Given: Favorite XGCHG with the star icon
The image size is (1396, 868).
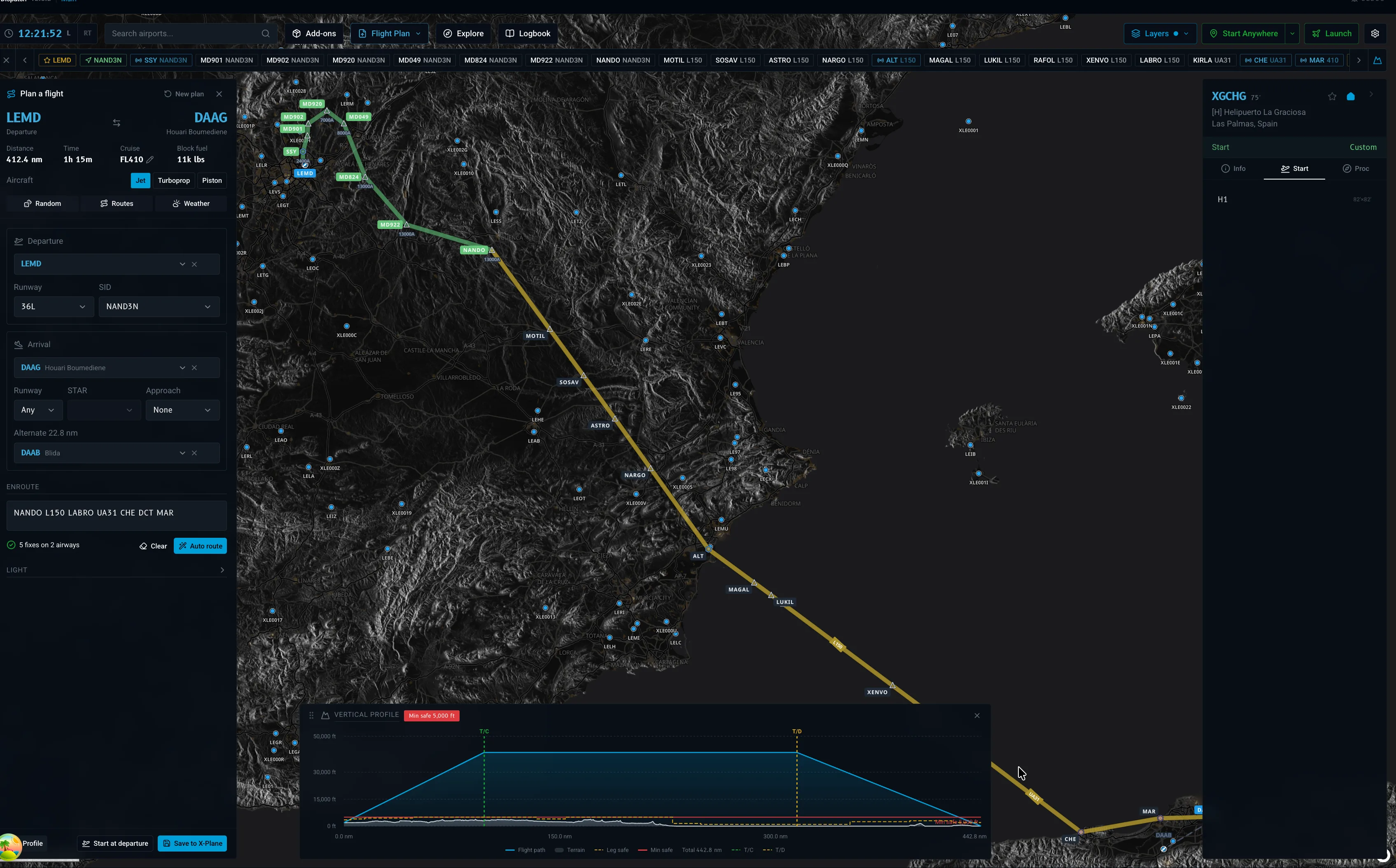Looking at the screenshot, I should pyautogui.click(x=1332, y=96).
